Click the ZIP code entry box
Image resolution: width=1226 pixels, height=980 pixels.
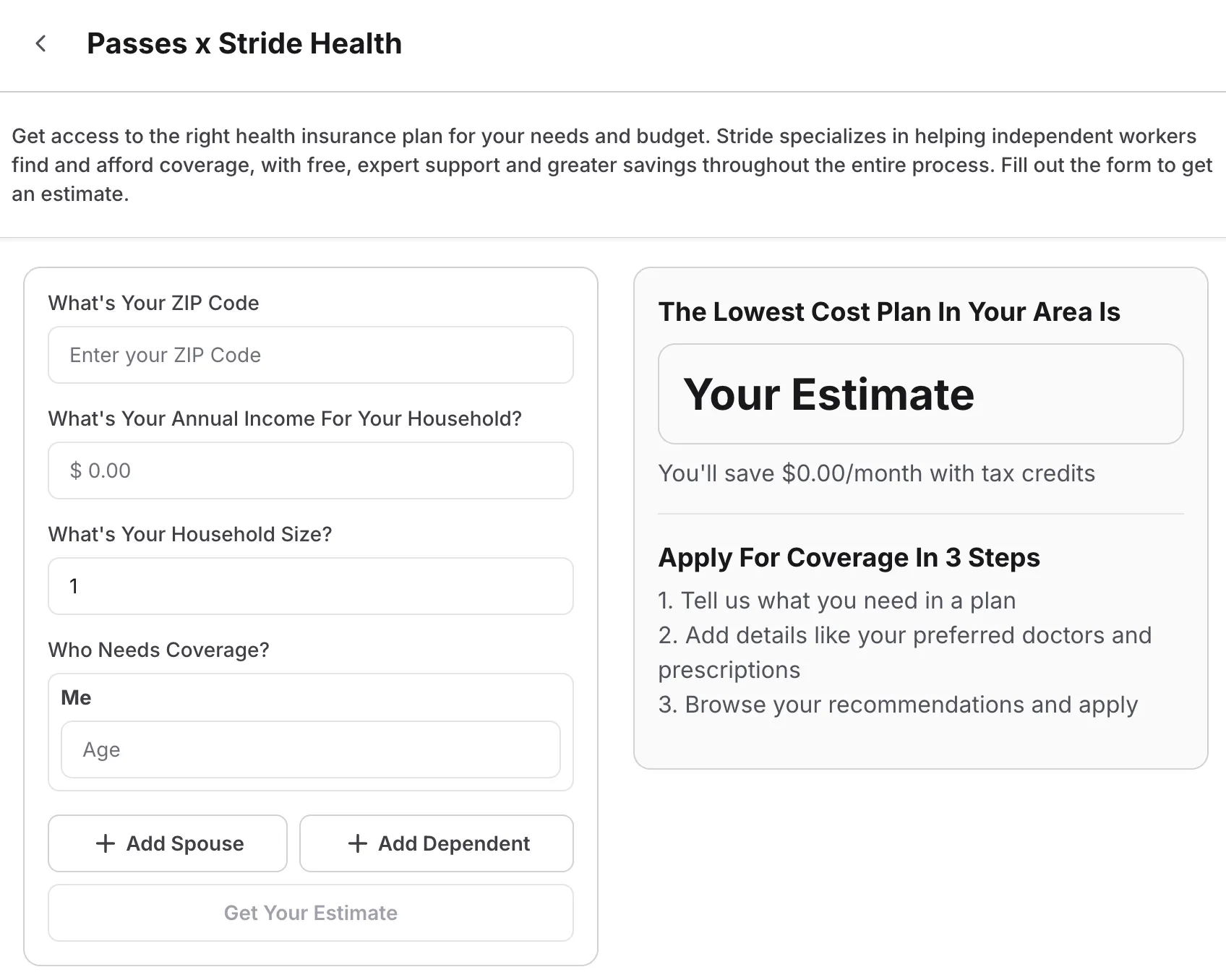310,355
